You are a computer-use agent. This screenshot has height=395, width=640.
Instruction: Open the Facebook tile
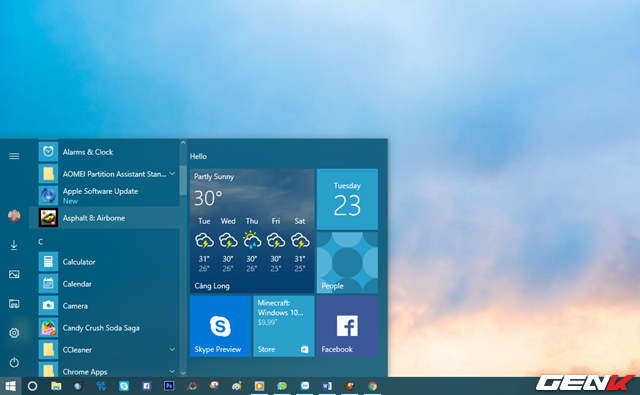tap(347, 326)
